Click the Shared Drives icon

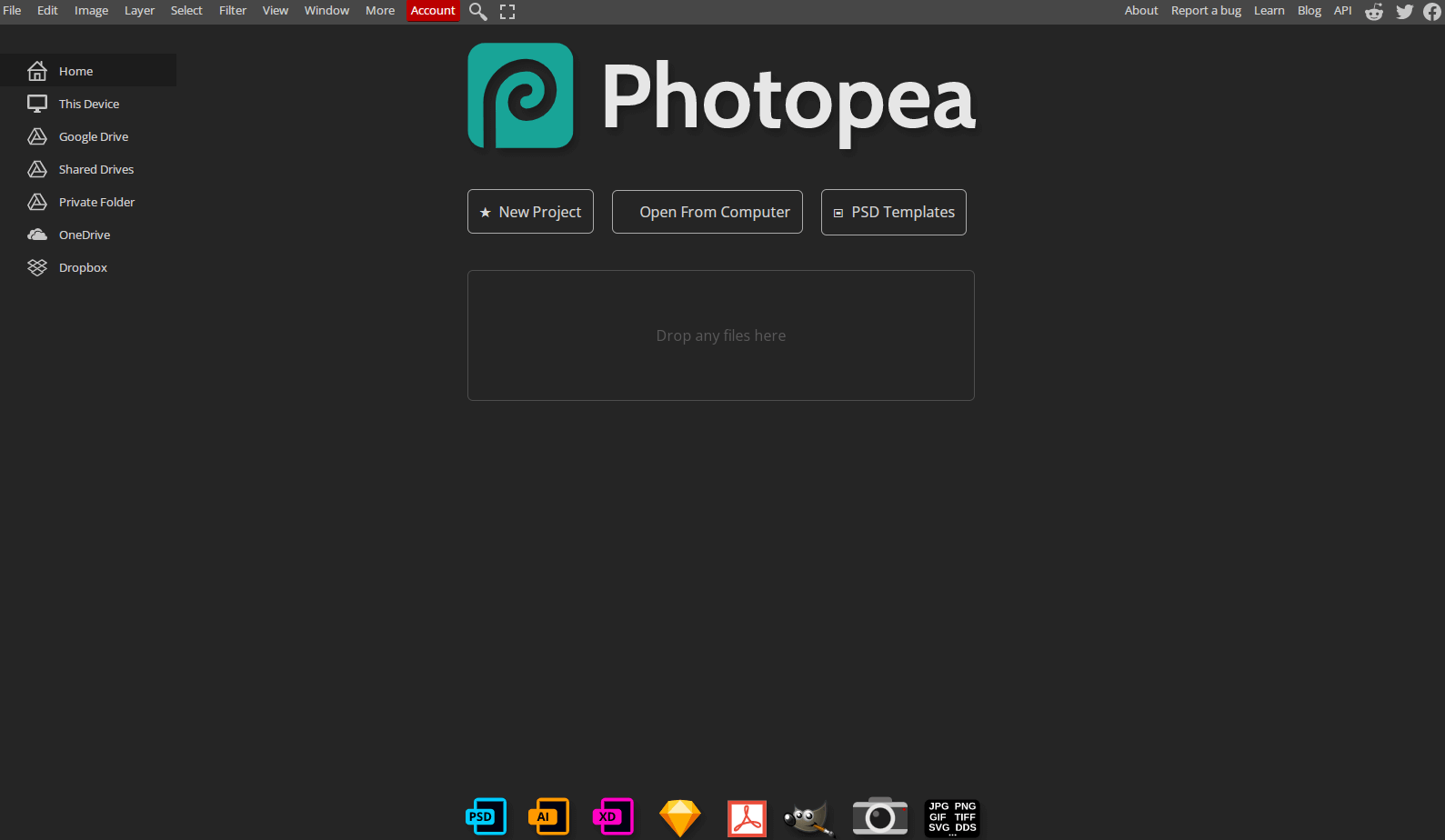(37, 169)
